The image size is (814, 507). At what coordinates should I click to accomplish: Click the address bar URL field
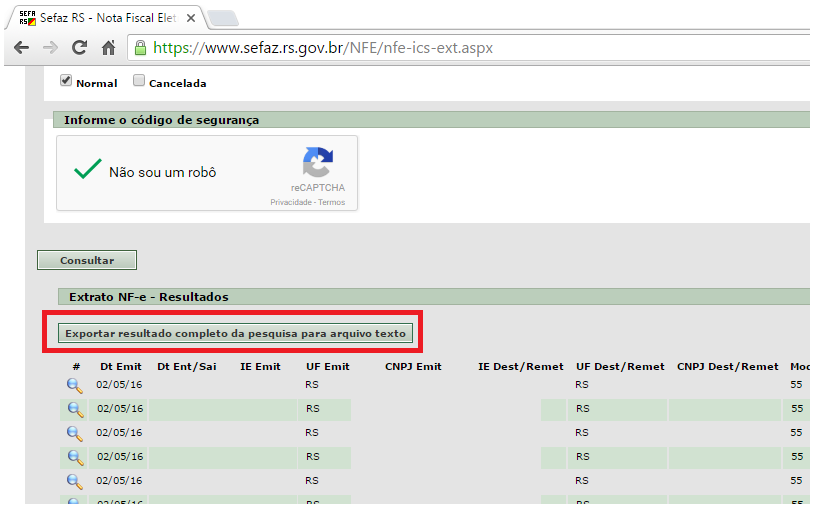[467, 48]
